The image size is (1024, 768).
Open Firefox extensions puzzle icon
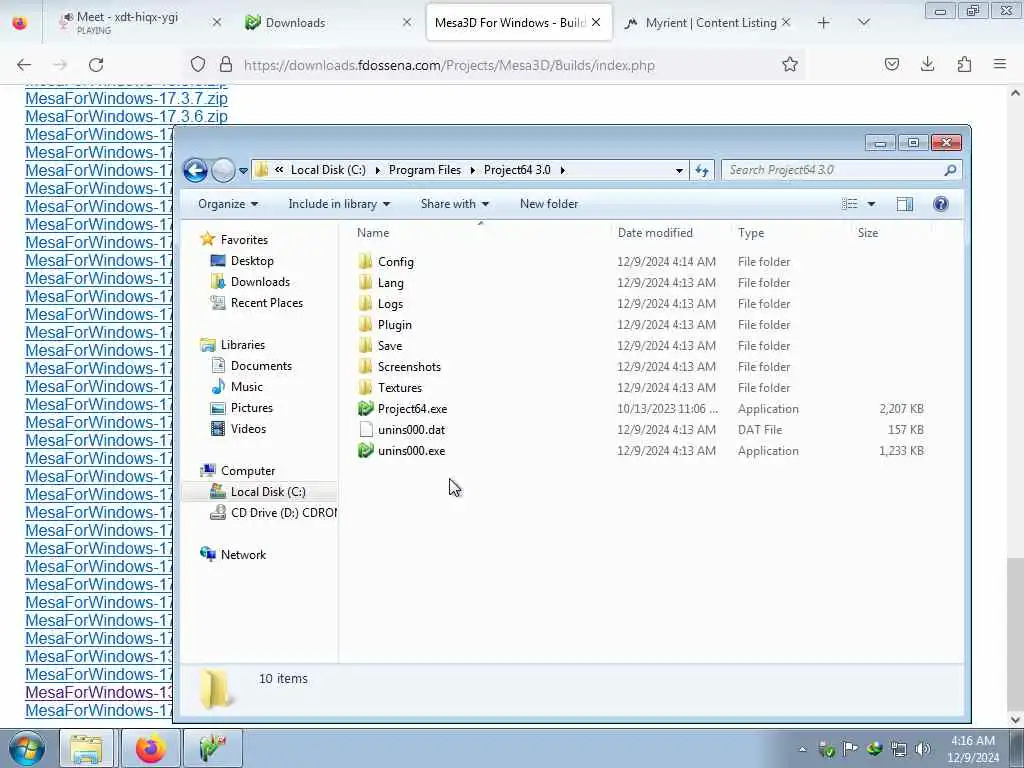tap(964, 64)
